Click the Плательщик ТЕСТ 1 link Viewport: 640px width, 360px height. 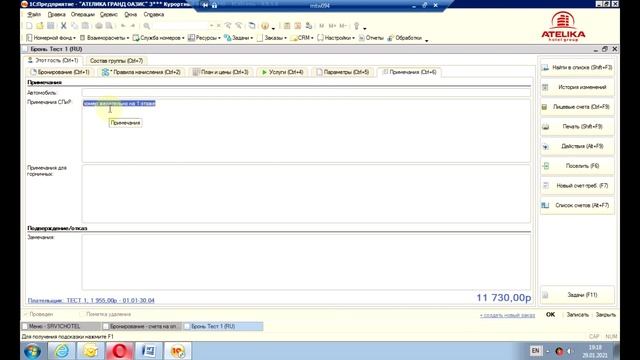tap(91, 300)
